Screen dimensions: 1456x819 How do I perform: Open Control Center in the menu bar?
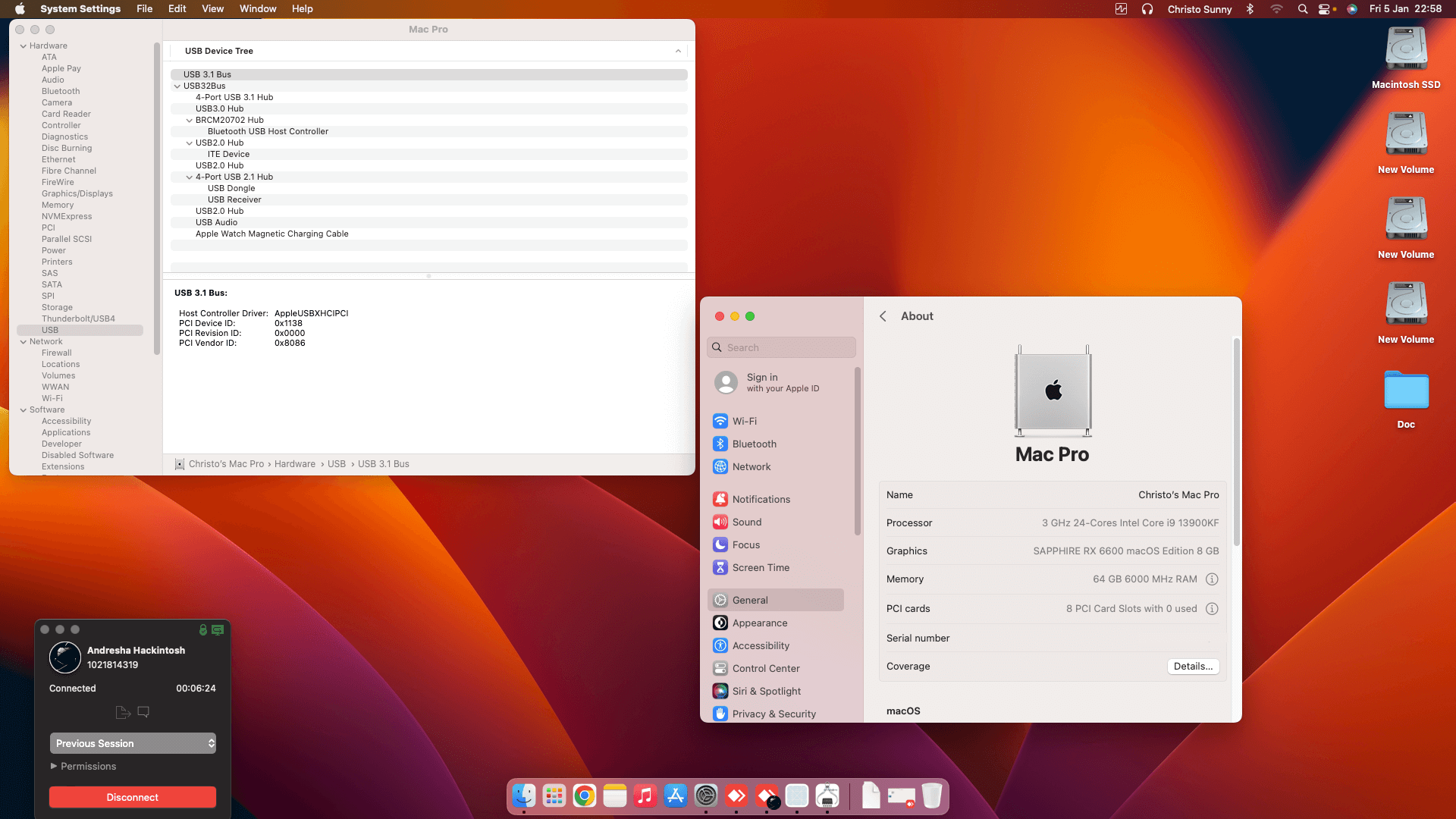1325,9
